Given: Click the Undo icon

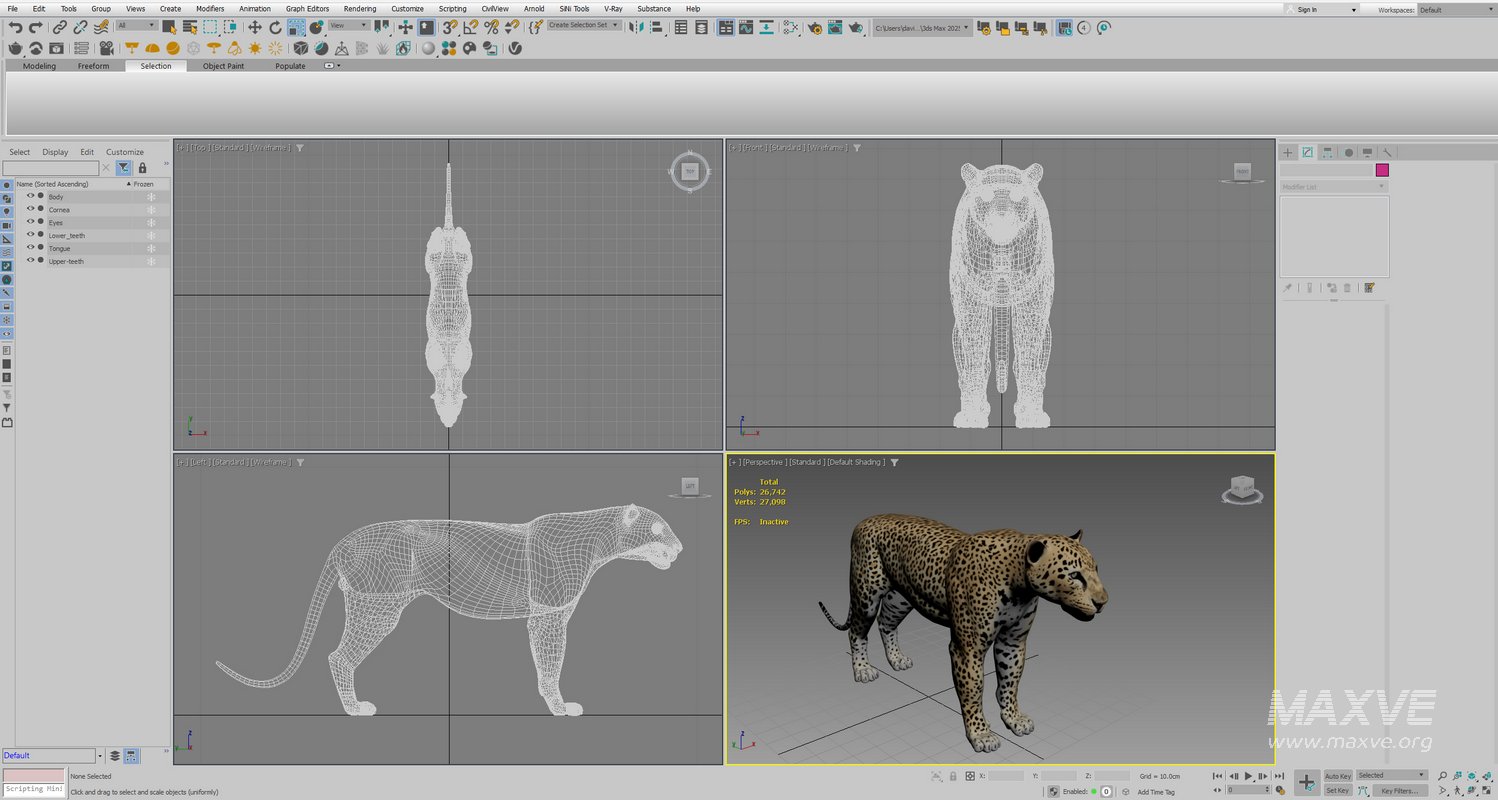Looking at the screenshot, I should [x=17, y=27].
